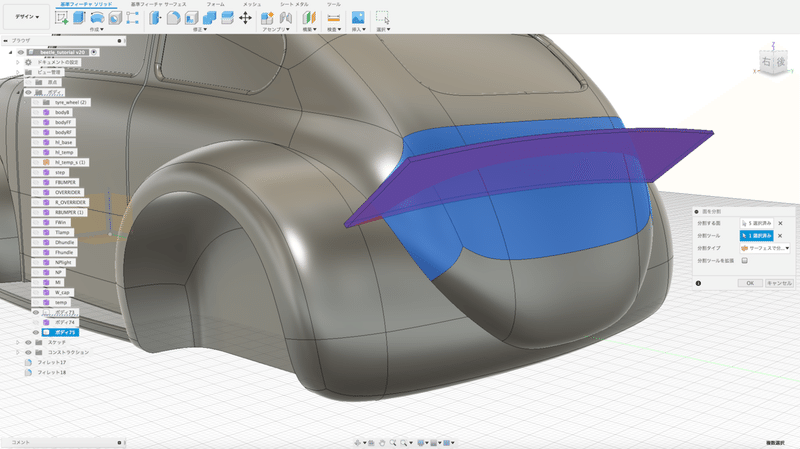Viewport: 800px width, 449px height.
Task: Select the Press Pull tool icon
Action: click(155, 18)
